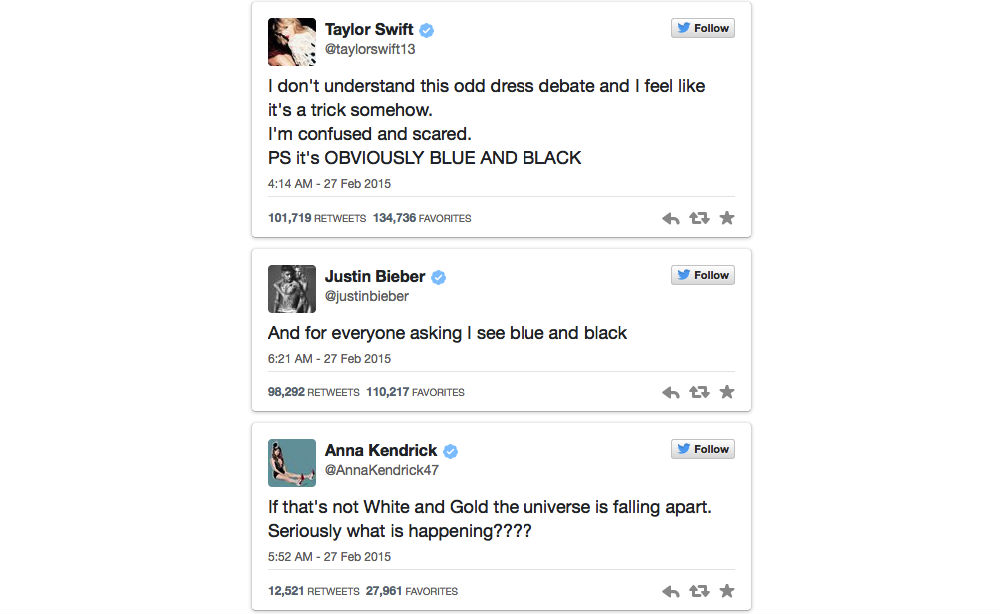Click the verified badge next to Taylor Swift

tap(426, 29)
